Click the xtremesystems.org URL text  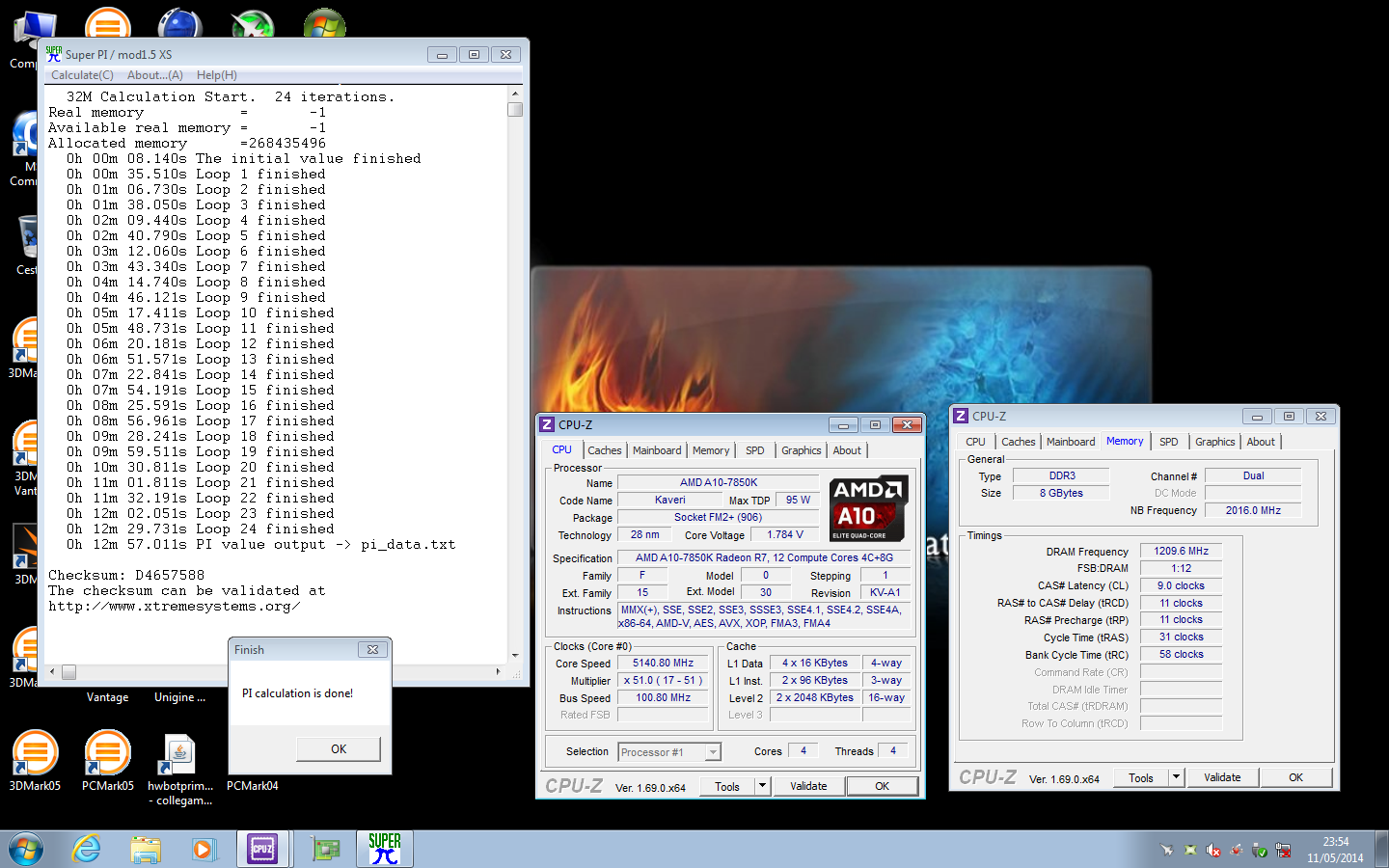(x=175, y=607)
